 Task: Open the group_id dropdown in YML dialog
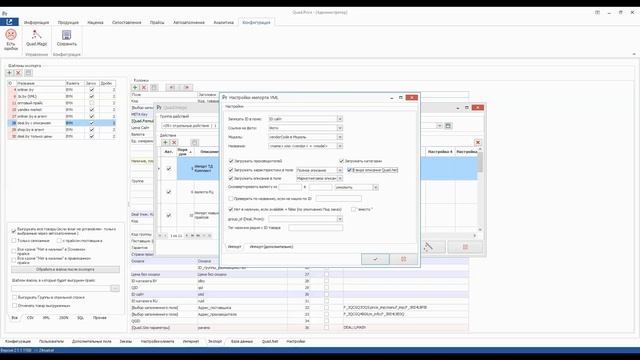point(340,219)
